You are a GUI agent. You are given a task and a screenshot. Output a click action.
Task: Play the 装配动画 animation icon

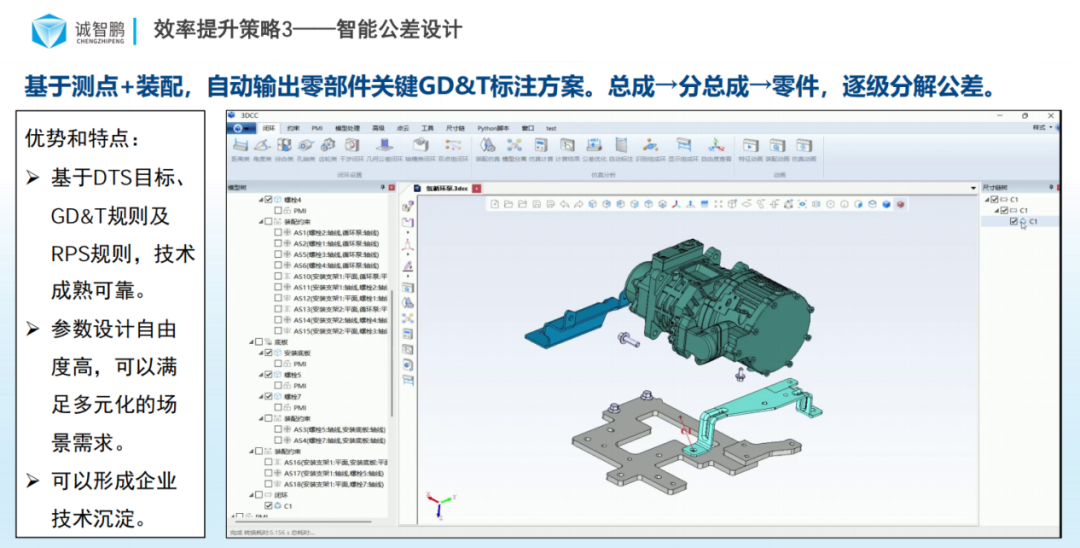coord(777,145)
